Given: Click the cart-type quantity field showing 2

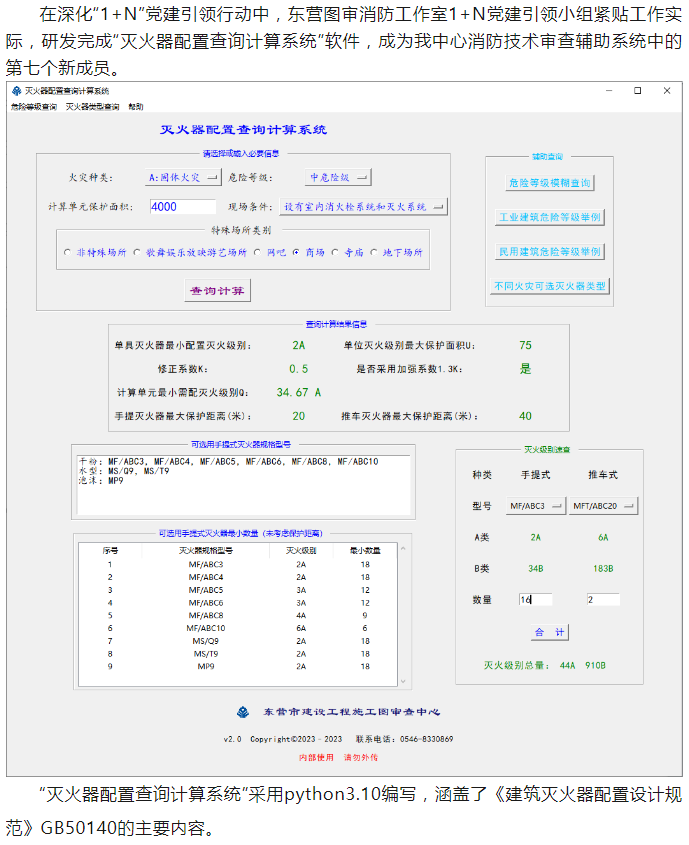Looking at the screenshot, I should coord(603,599).
